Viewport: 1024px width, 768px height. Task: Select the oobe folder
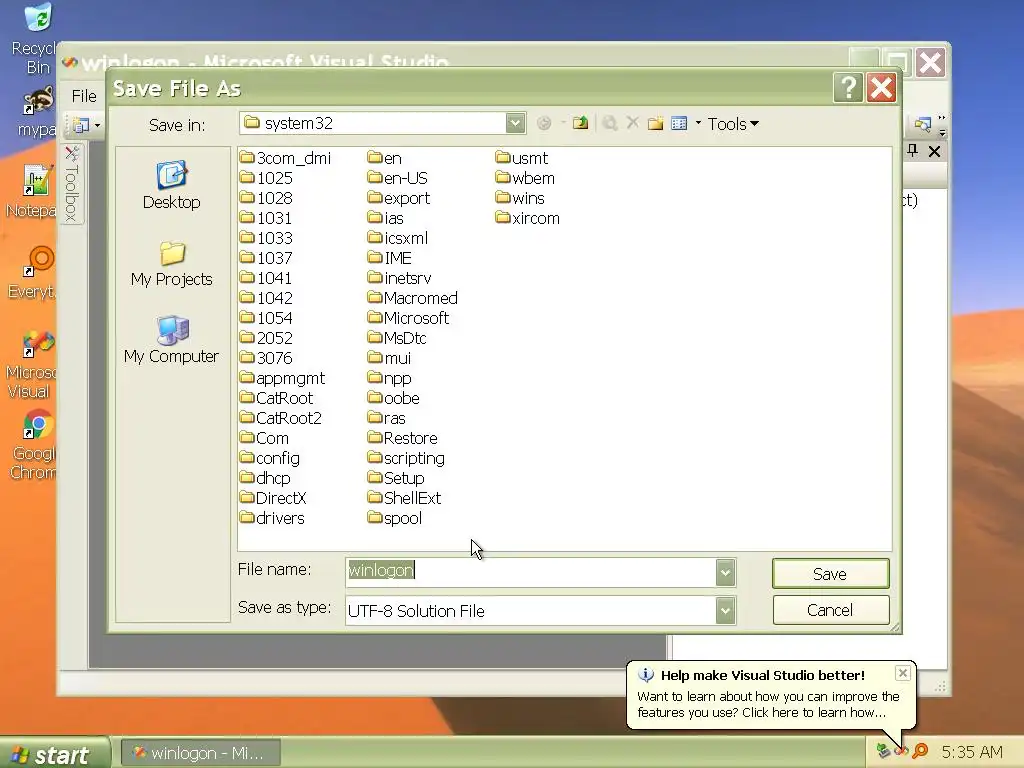[x=394, y=398]
